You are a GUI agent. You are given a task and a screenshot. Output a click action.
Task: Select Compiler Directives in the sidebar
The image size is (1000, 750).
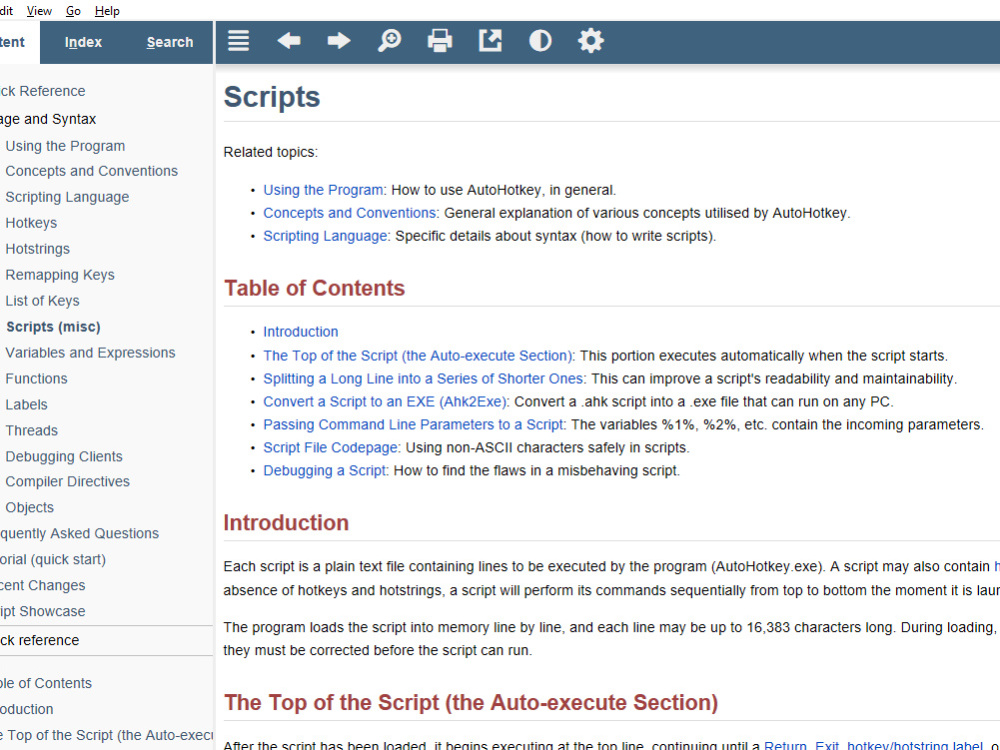pyautogui.click(x=67, y=482)
